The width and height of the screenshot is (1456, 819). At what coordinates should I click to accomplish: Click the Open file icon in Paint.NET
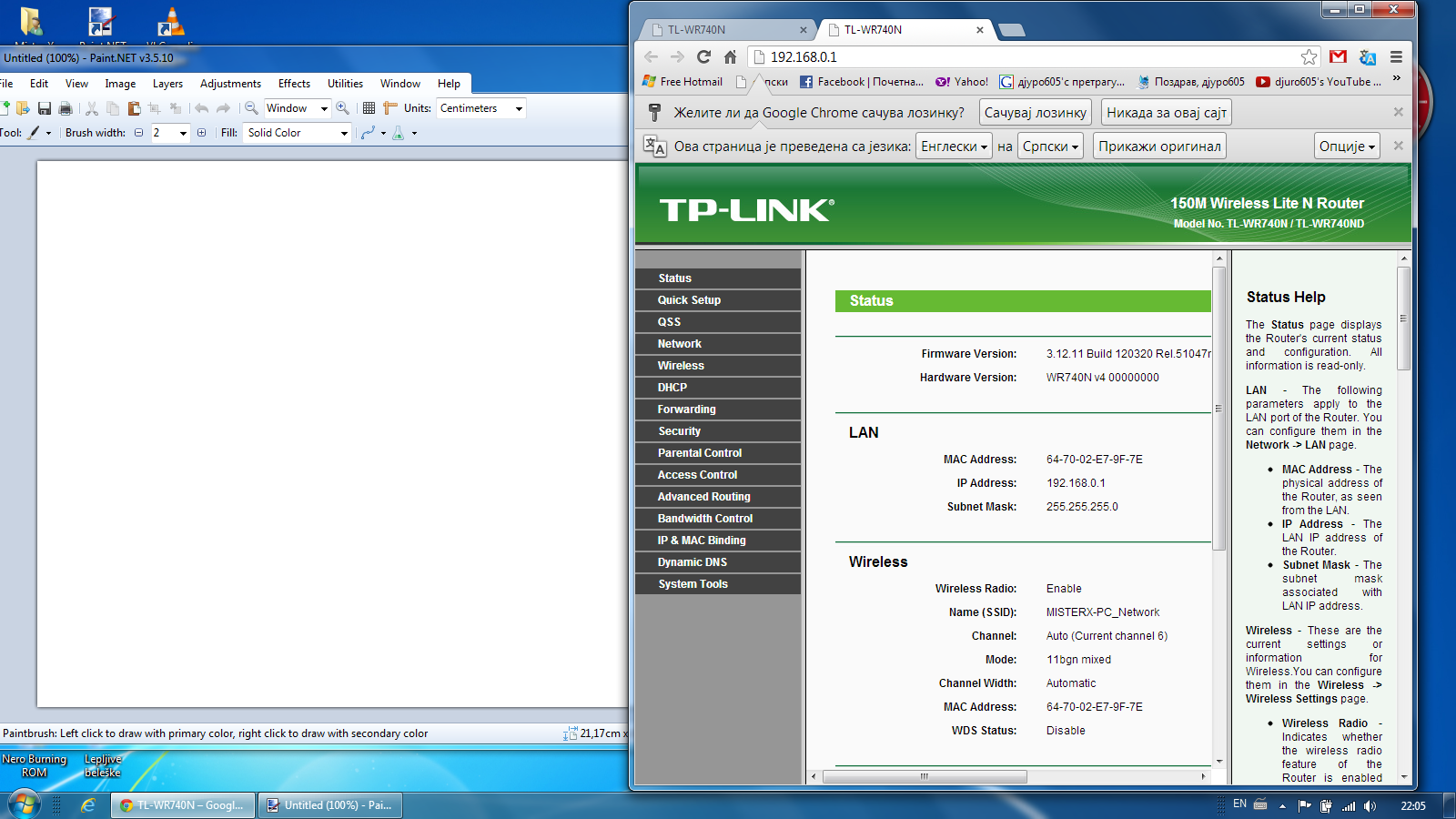[x=23, y=108]
